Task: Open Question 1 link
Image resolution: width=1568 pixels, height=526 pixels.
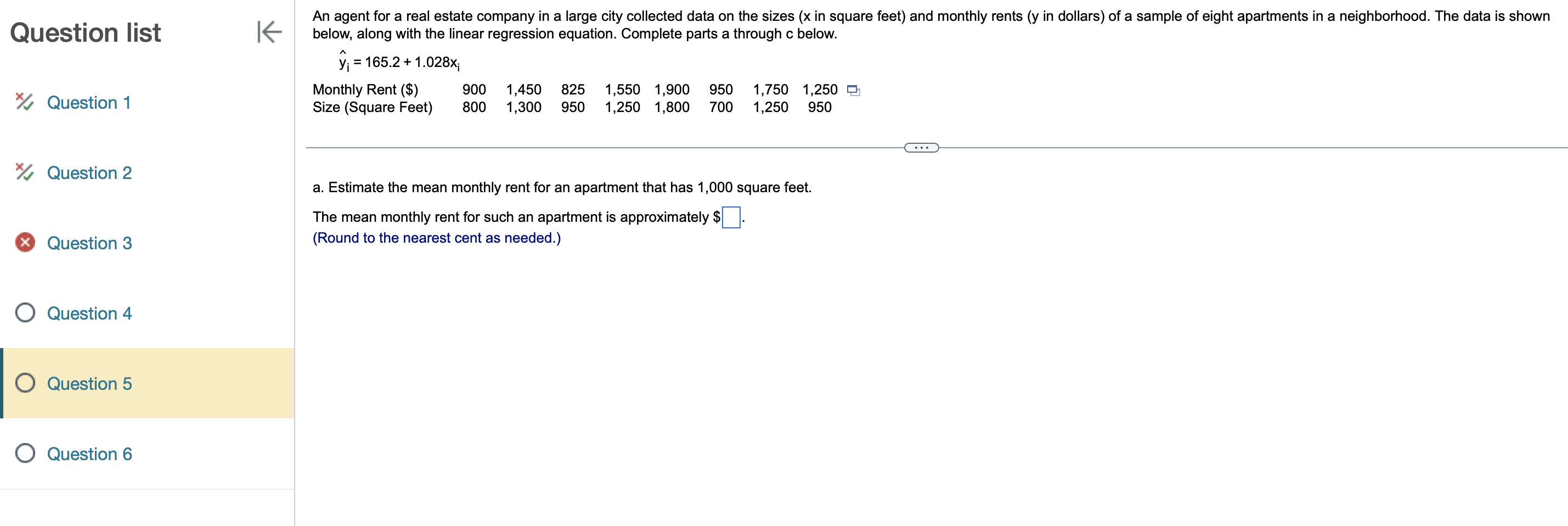Action: pyautogui.click(x=89, y=102)
